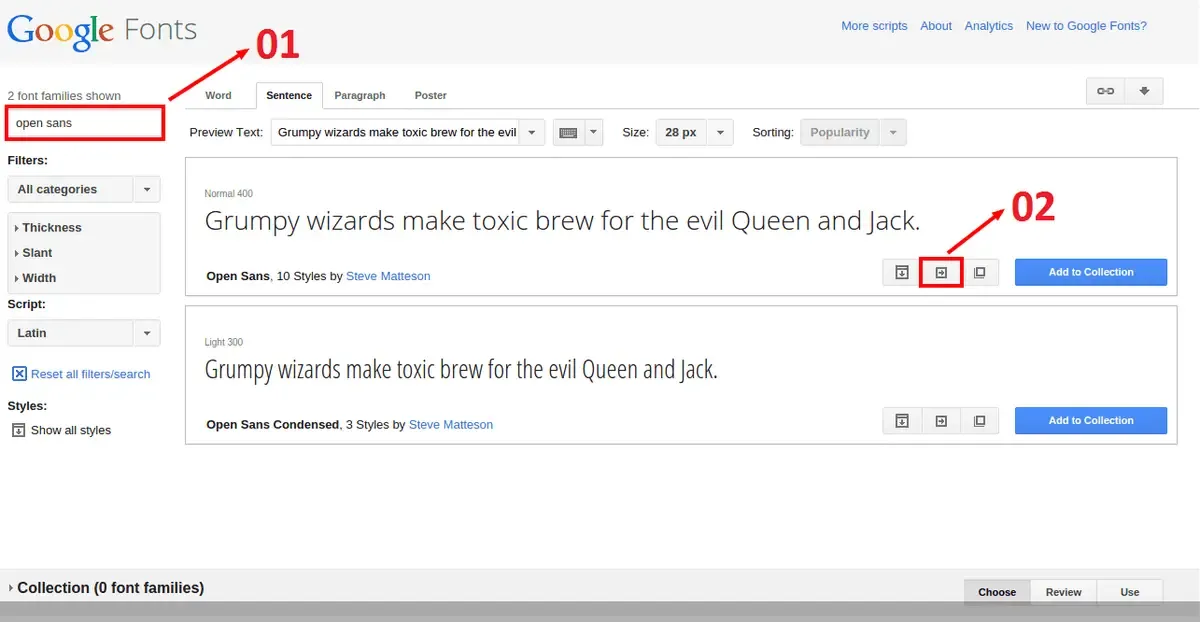Open the Open Sans Quick-use arrow icon
1200x622 pixels.
[x=941, y=272]
